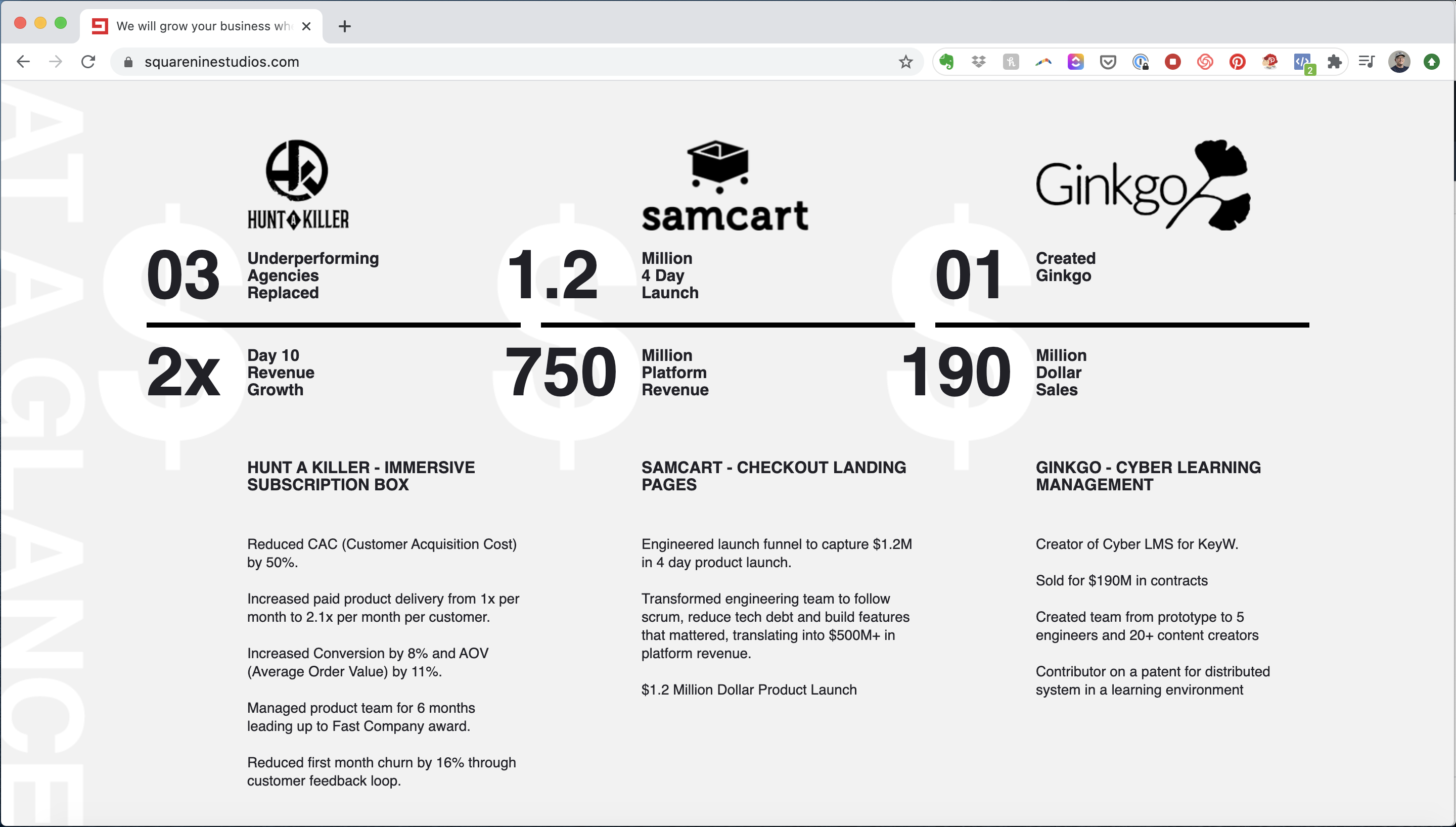Bookmark this page with the star icon
The image size is (1456, 827).
[906, 61]
